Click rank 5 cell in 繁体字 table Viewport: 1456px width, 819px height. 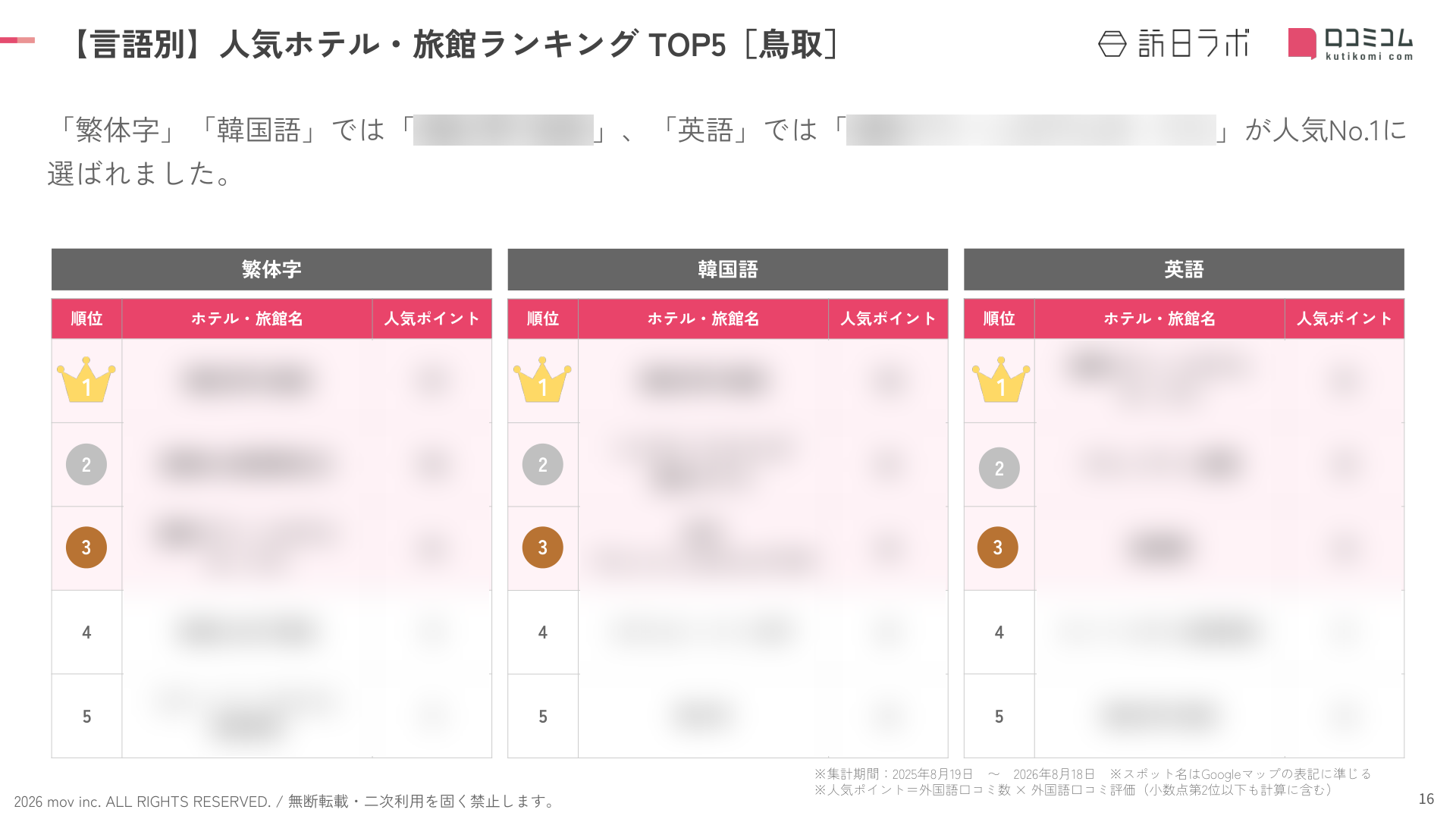(86, 716)
